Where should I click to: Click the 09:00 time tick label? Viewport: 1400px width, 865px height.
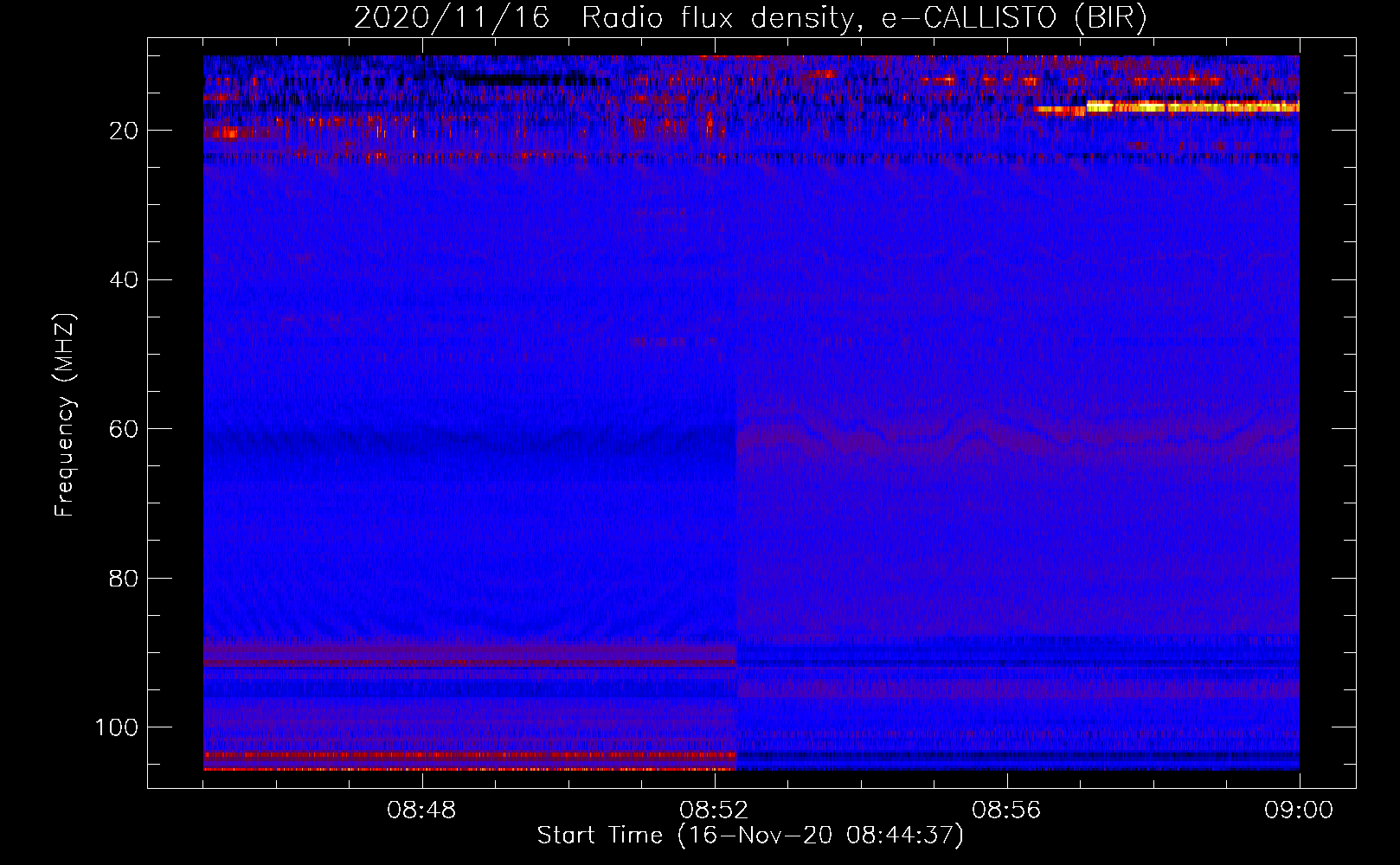click(x=1299, y=811)
